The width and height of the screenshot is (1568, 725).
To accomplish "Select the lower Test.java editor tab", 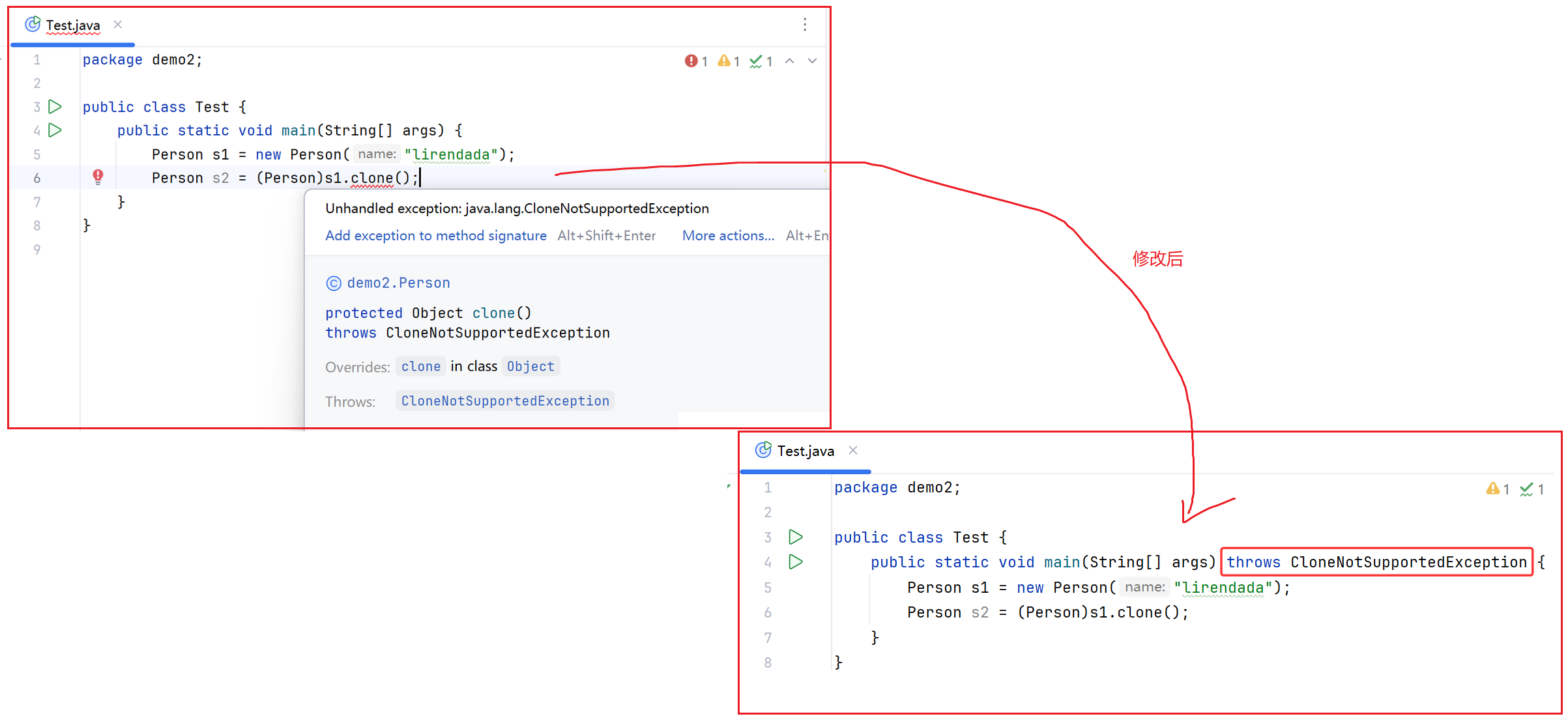I will click(805, 451).
